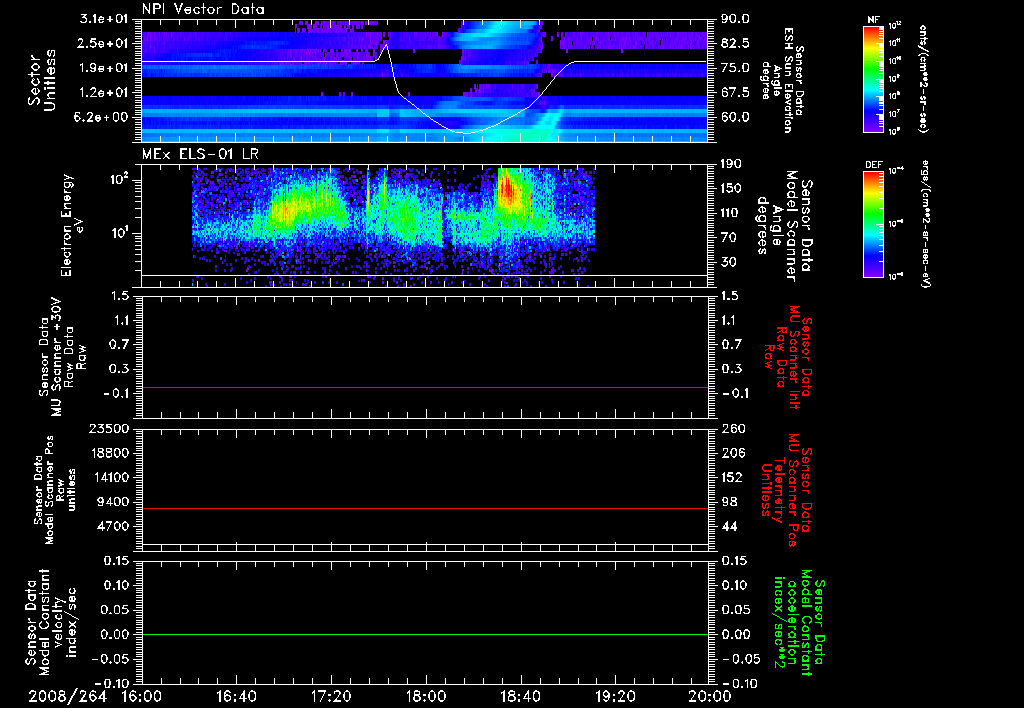1024x708 pixels.
Task: Click the 'Electron Energy eV' axis title
Action: click(x=72, y=225)
